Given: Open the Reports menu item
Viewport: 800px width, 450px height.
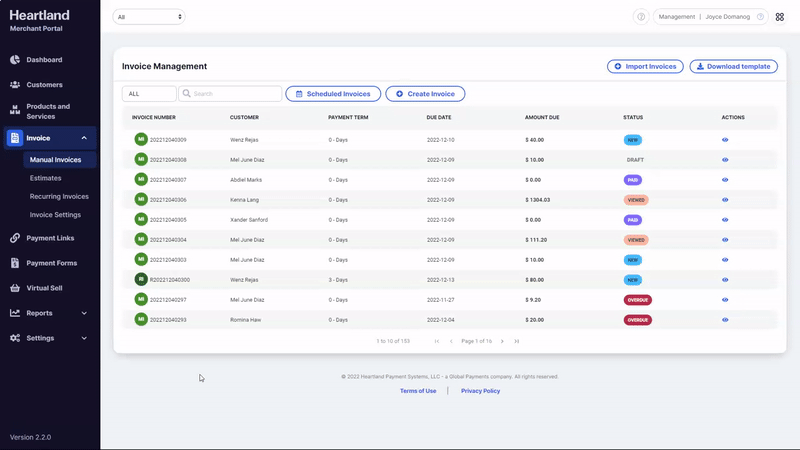Looking at the screenshot, I should click(x=39, y=313).
